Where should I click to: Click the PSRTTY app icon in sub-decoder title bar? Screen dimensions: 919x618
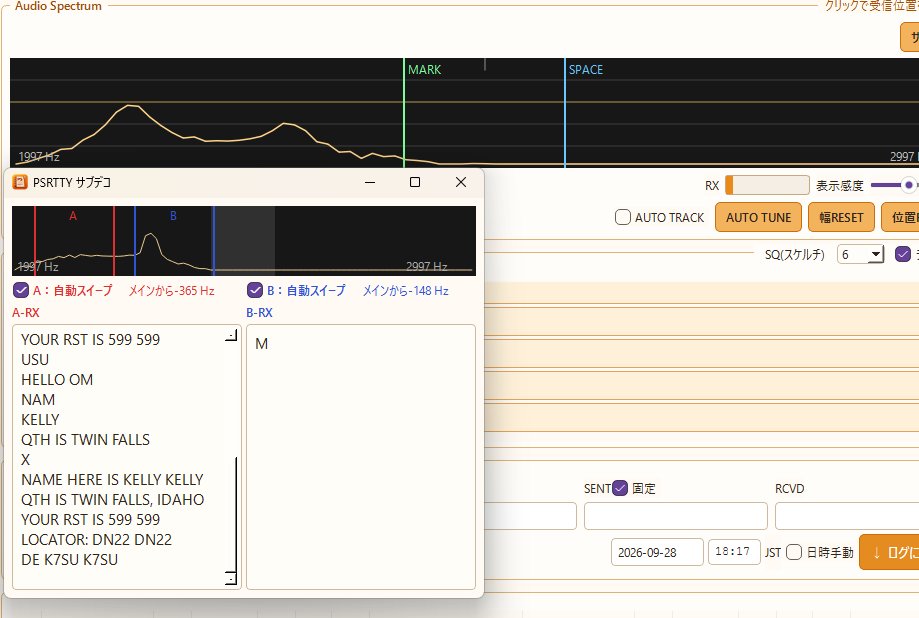tap(20, 182)
